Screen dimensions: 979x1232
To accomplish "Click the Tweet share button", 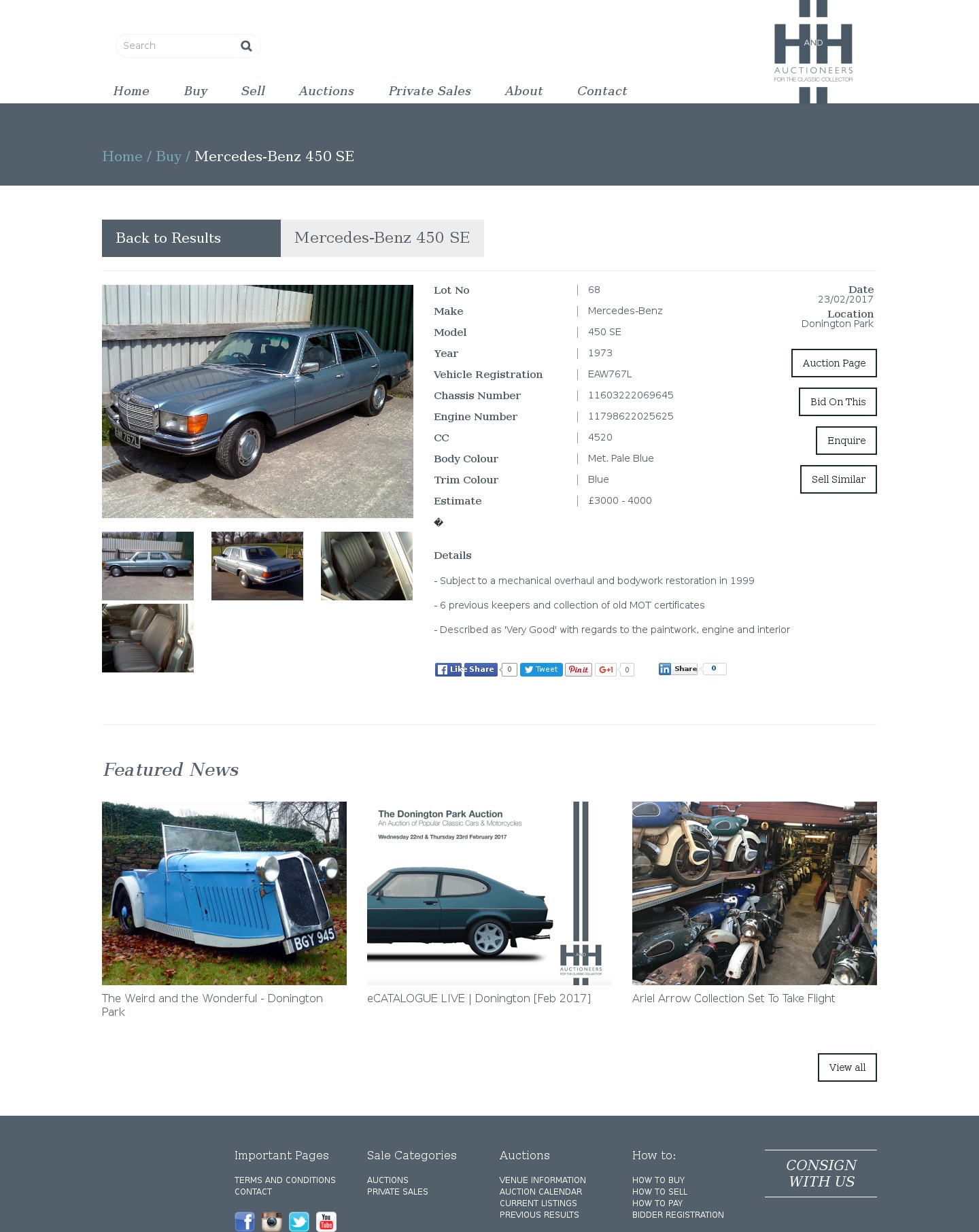I will pos(541,670).
